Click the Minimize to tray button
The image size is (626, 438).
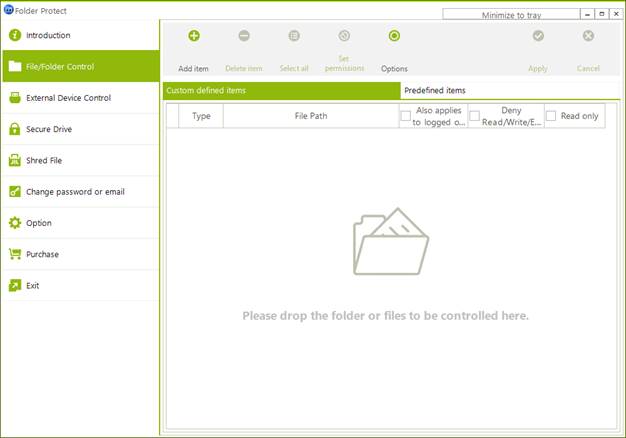[x=511, y=15]
